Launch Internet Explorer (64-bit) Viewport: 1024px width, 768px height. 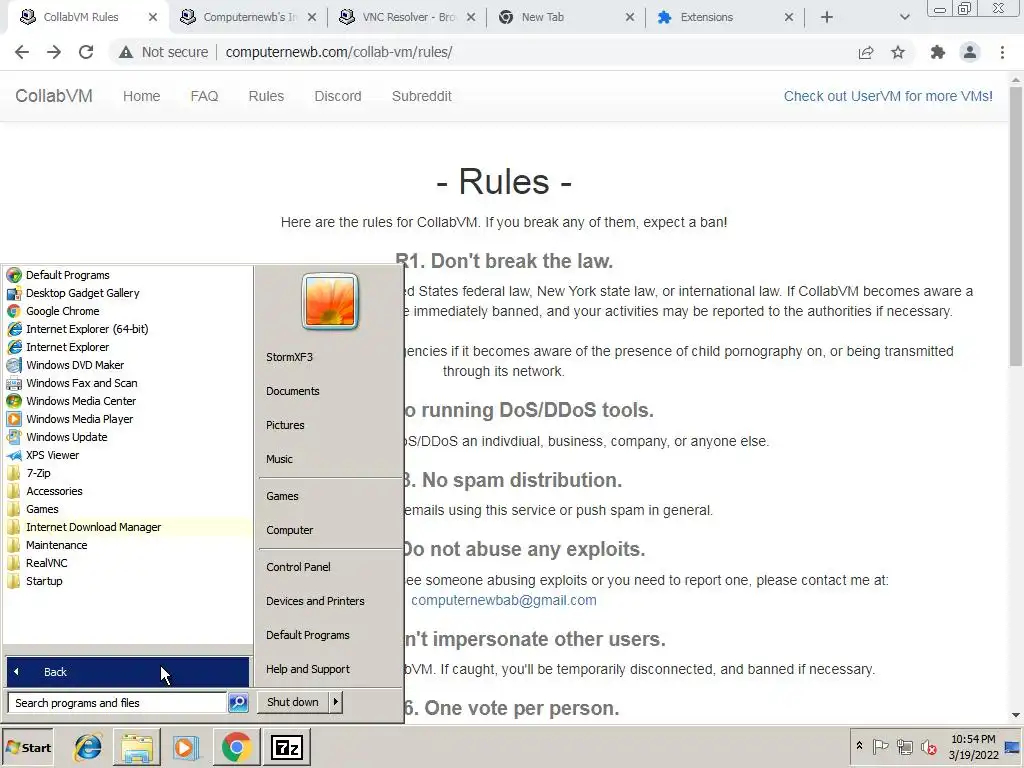click(127, 329)
